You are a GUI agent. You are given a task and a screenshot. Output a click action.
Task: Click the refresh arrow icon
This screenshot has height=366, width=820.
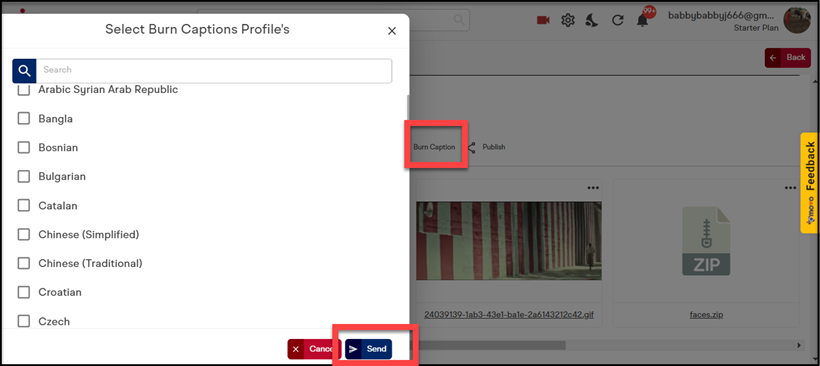(618, 20)
